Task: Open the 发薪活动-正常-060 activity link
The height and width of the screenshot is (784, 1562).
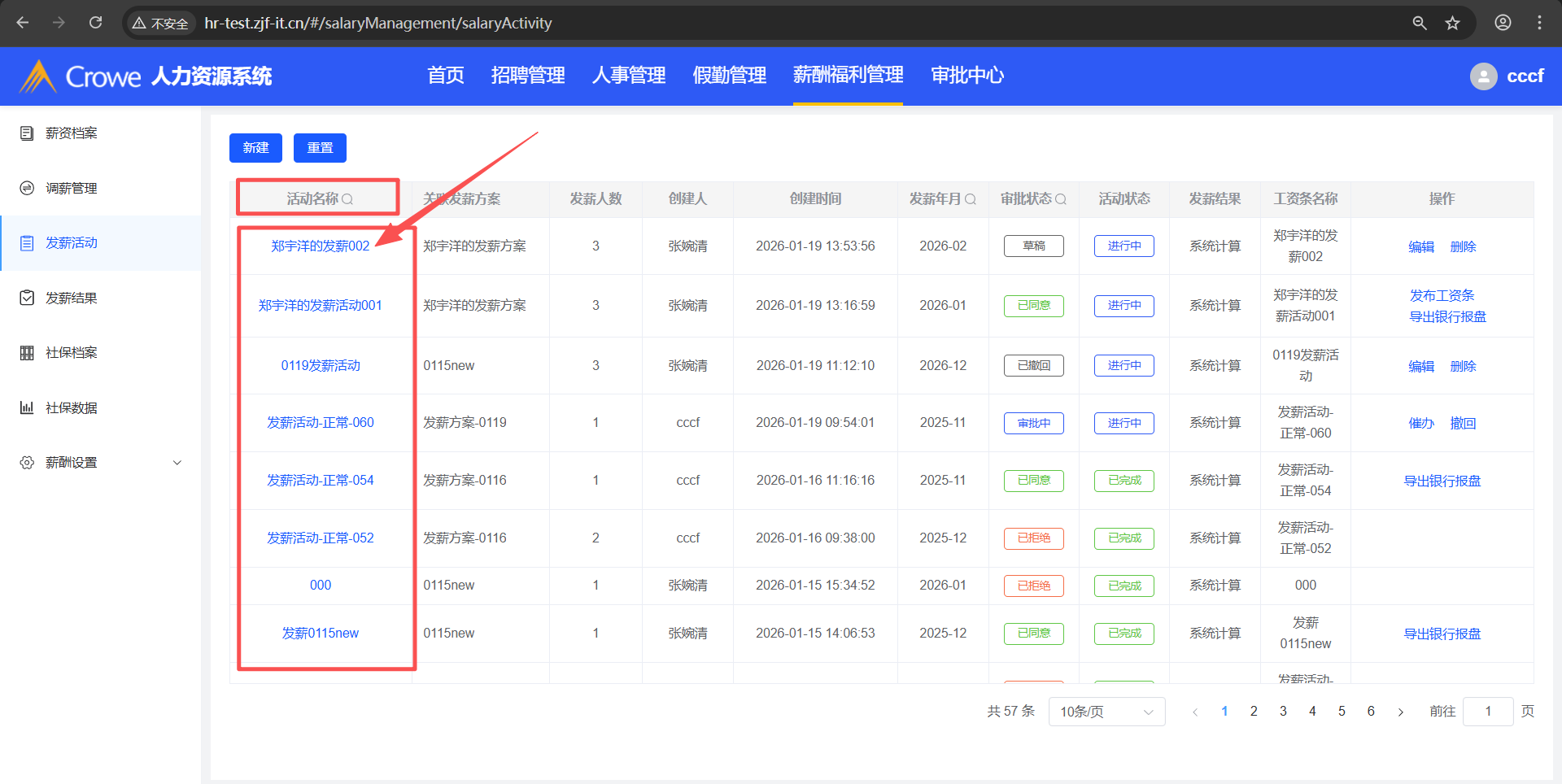Action: [321, 423]
